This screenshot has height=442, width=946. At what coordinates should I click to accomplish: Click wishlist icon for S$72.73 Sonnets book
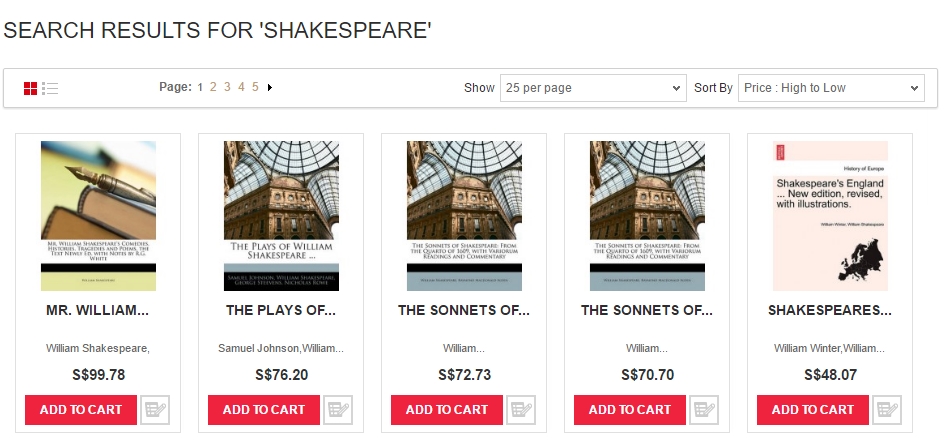(521, 410)
